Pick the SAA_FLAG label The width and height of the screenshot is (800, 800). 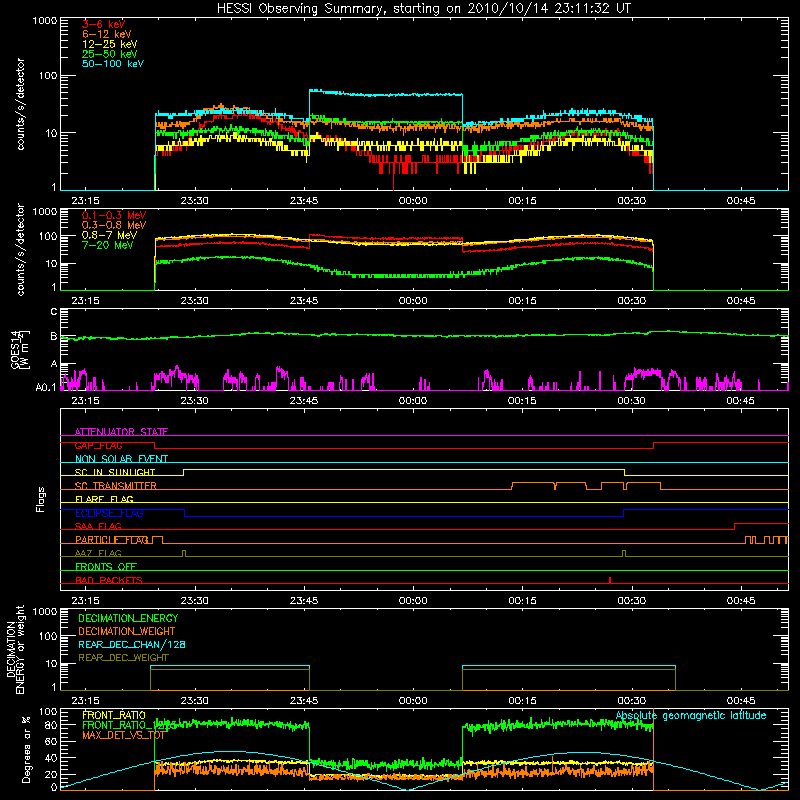[x=98, y=526]
